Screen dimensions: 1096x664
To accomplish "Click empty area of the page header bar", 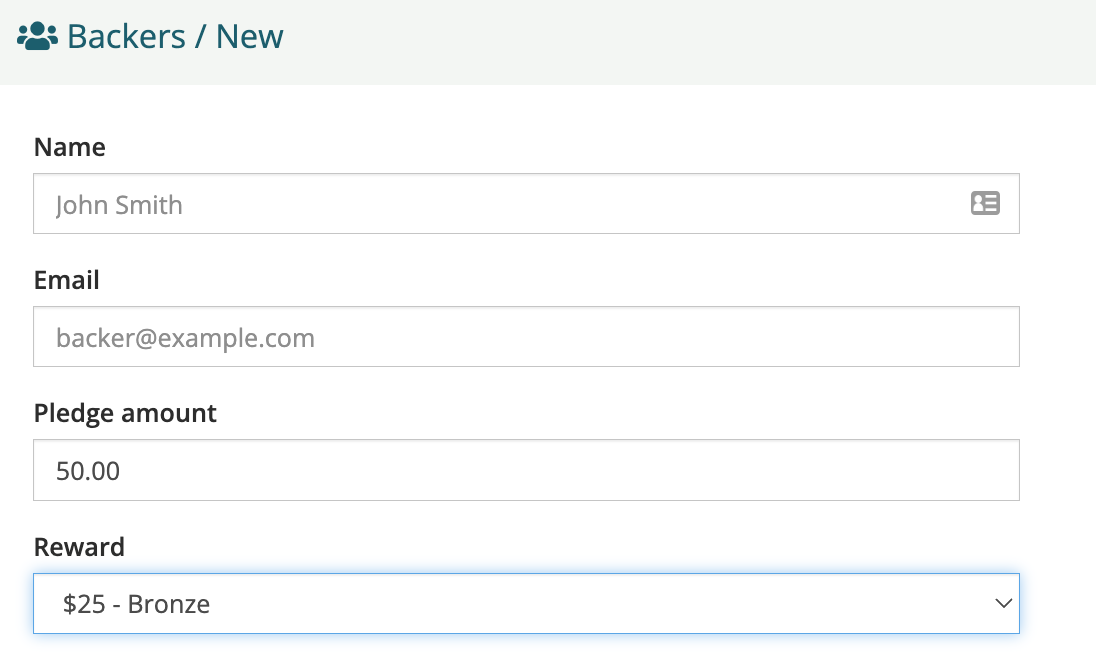I will pos(685,42).
